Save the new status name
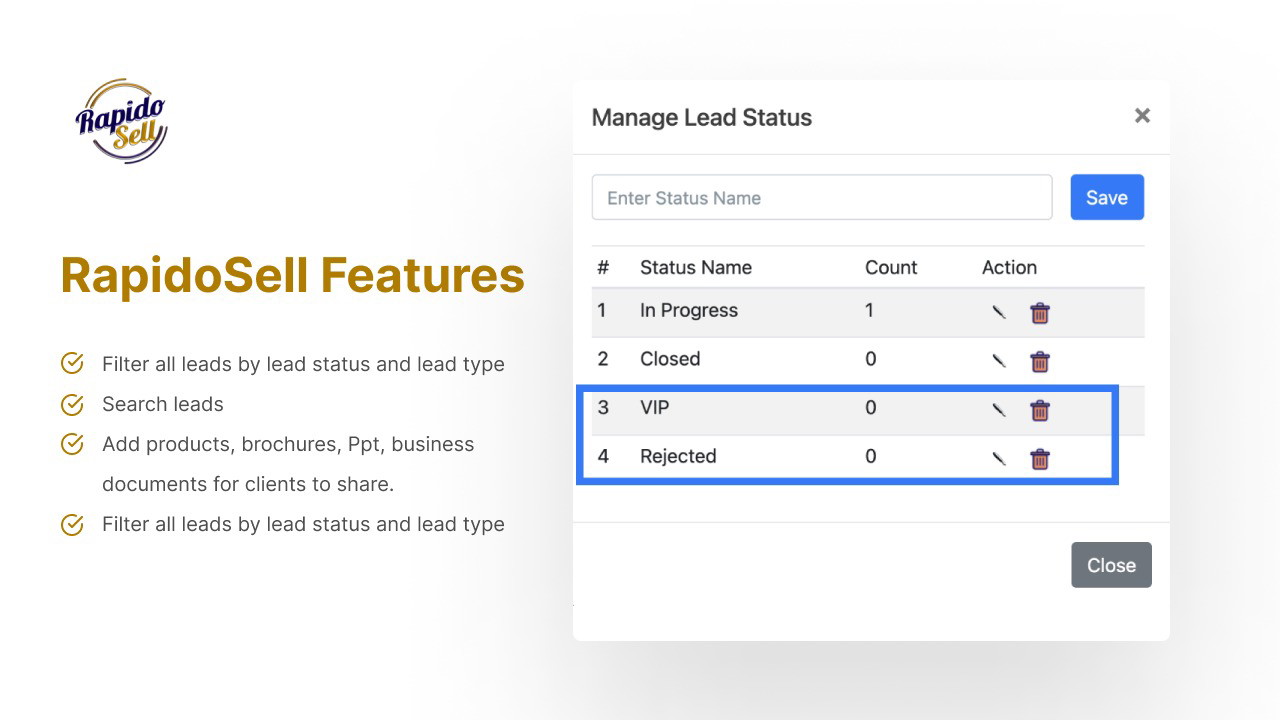Image resolution: width=1280 pixels, height=720 pixels. tap(1107, 197)
